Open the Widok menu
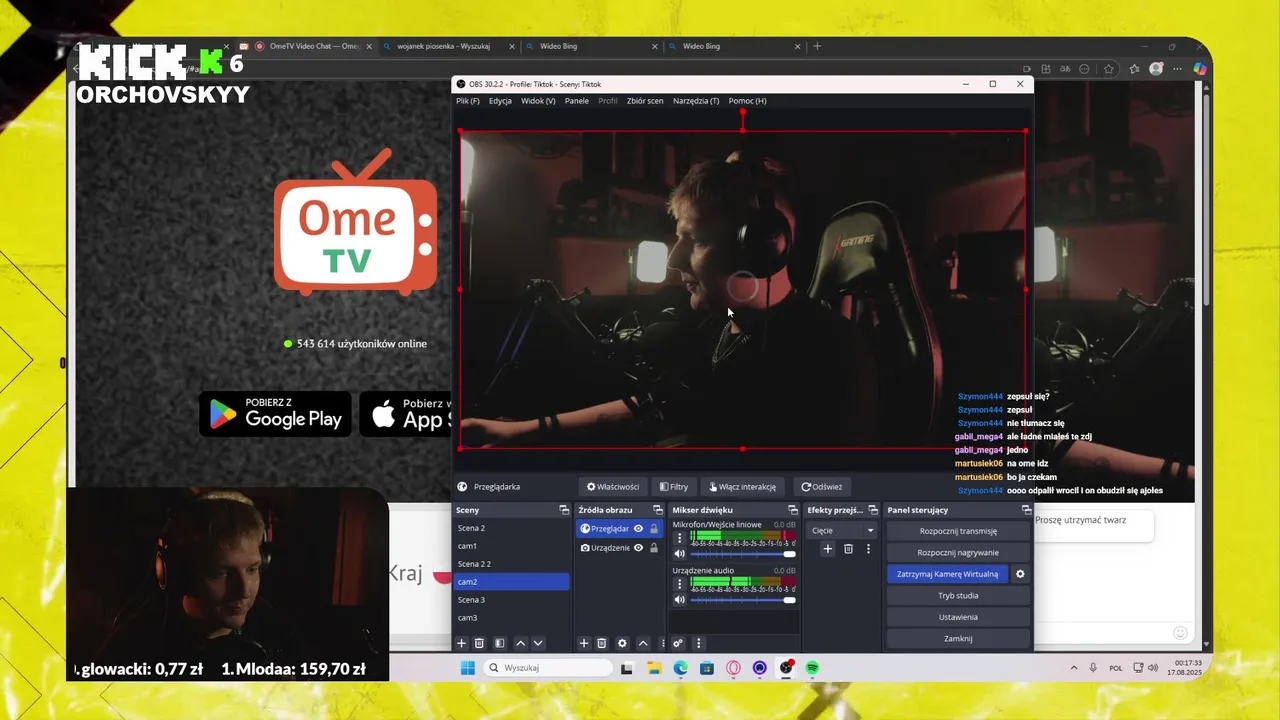 coord(538,101)
